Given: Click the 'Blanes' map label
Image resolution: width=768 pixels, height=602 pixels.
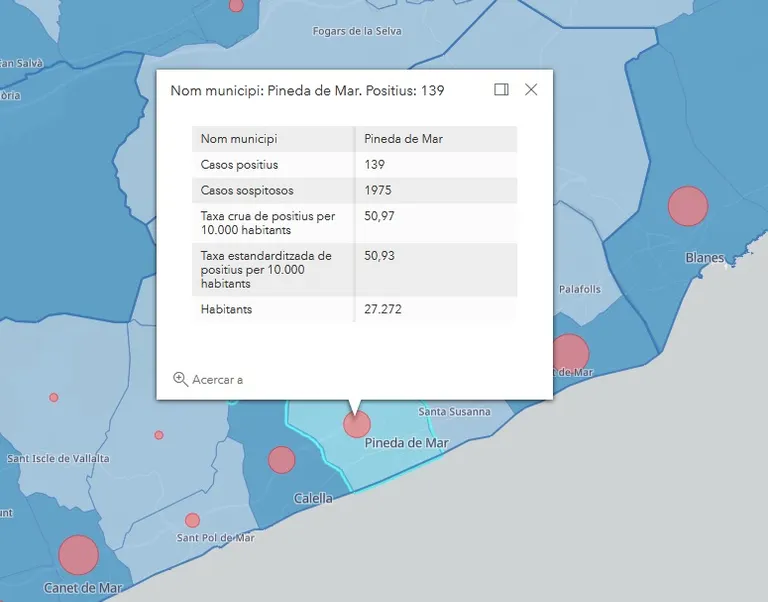Looking at the screenshot, I should (705, 258).
